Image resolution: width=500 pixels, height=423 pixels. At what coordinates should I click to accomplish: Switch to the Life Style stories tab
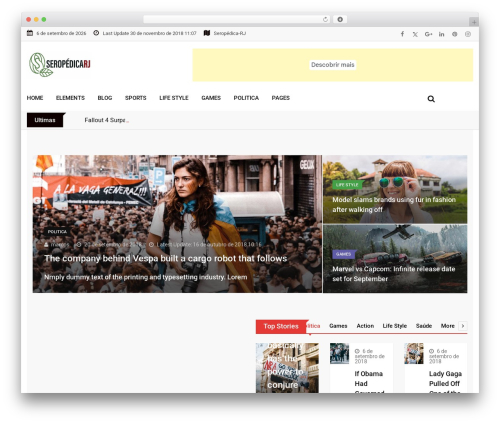click(395, 326)
